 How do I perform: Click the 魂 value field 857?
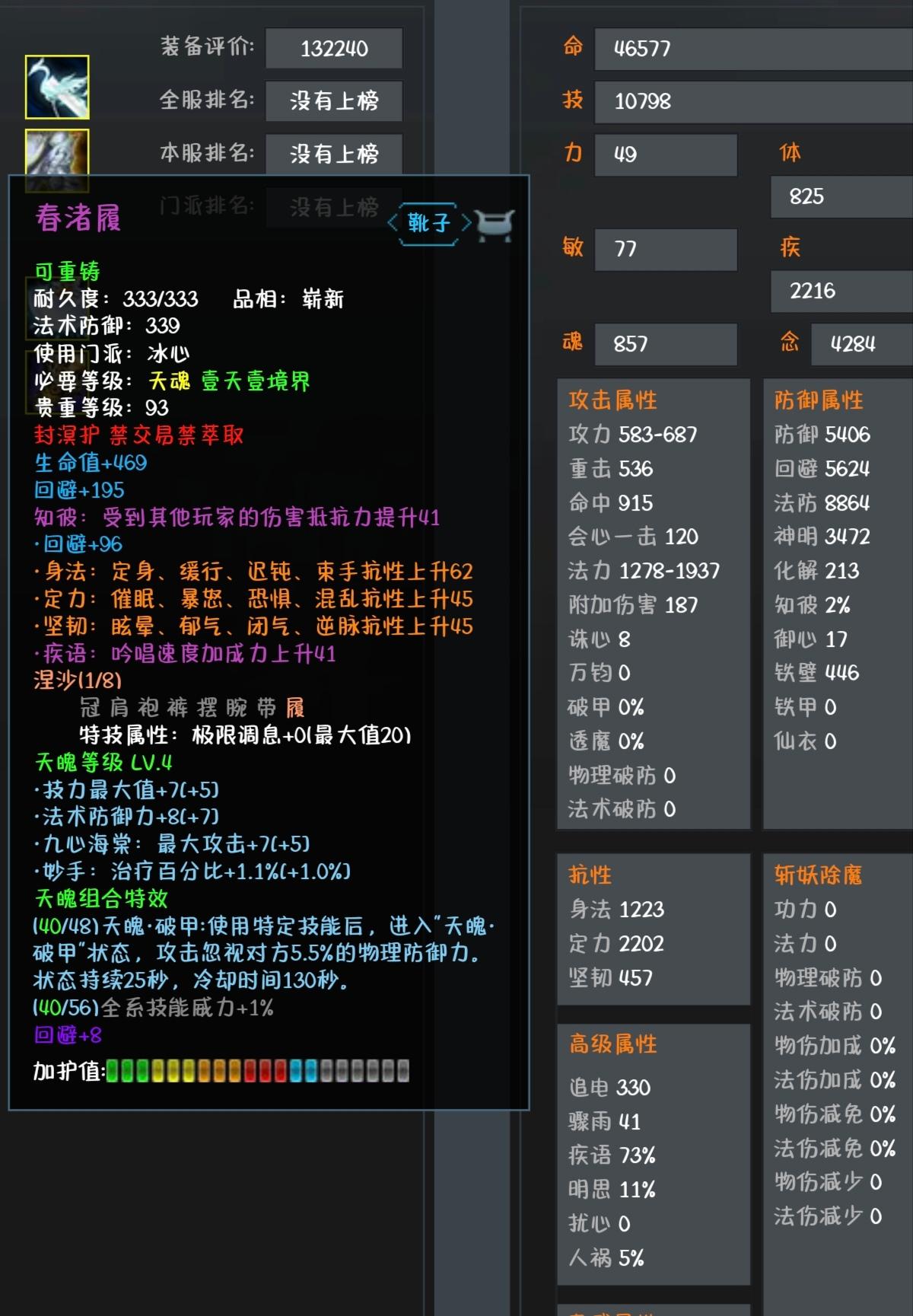(666, 344)
